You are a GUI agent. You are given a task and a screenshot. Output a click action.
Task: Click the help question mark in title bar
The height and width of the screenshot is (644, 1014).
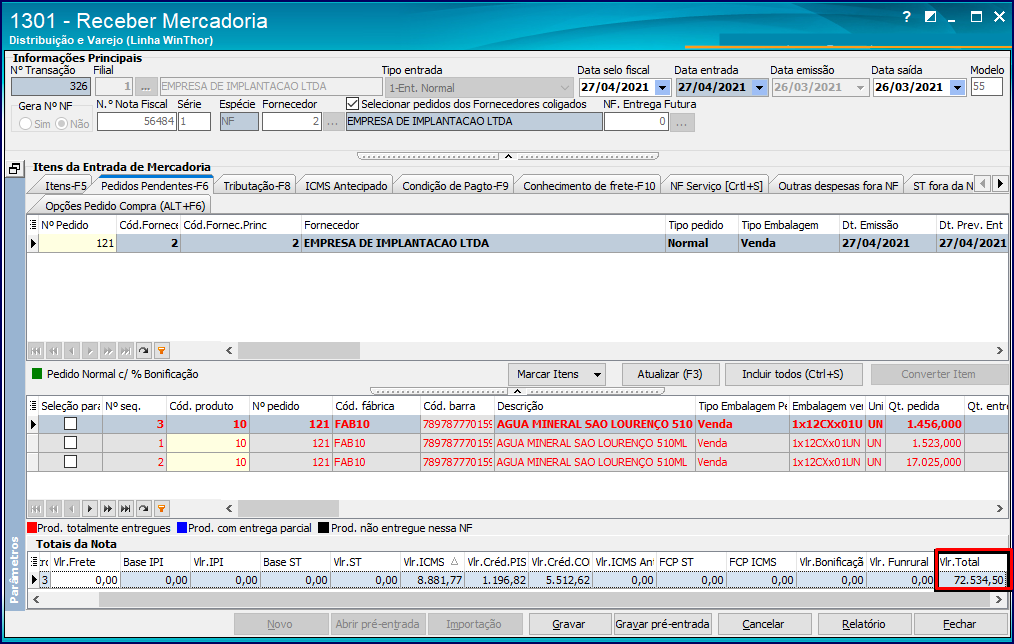click(x=907, y=17)
